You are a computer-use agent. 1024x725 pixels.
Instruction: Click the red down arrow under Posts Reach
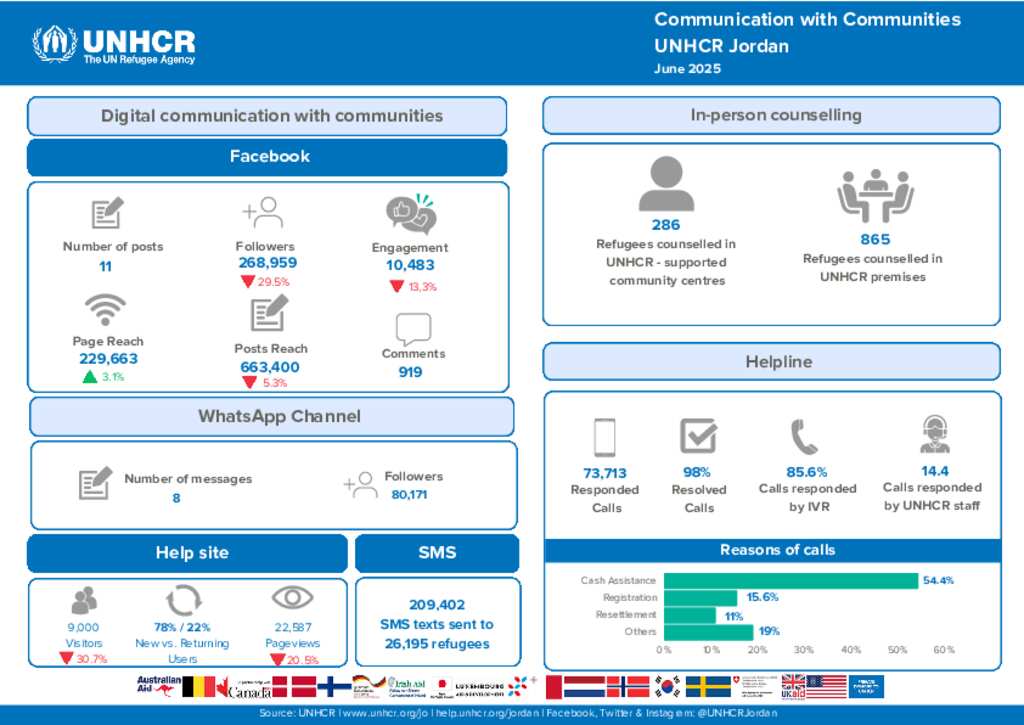pos(249,382)
